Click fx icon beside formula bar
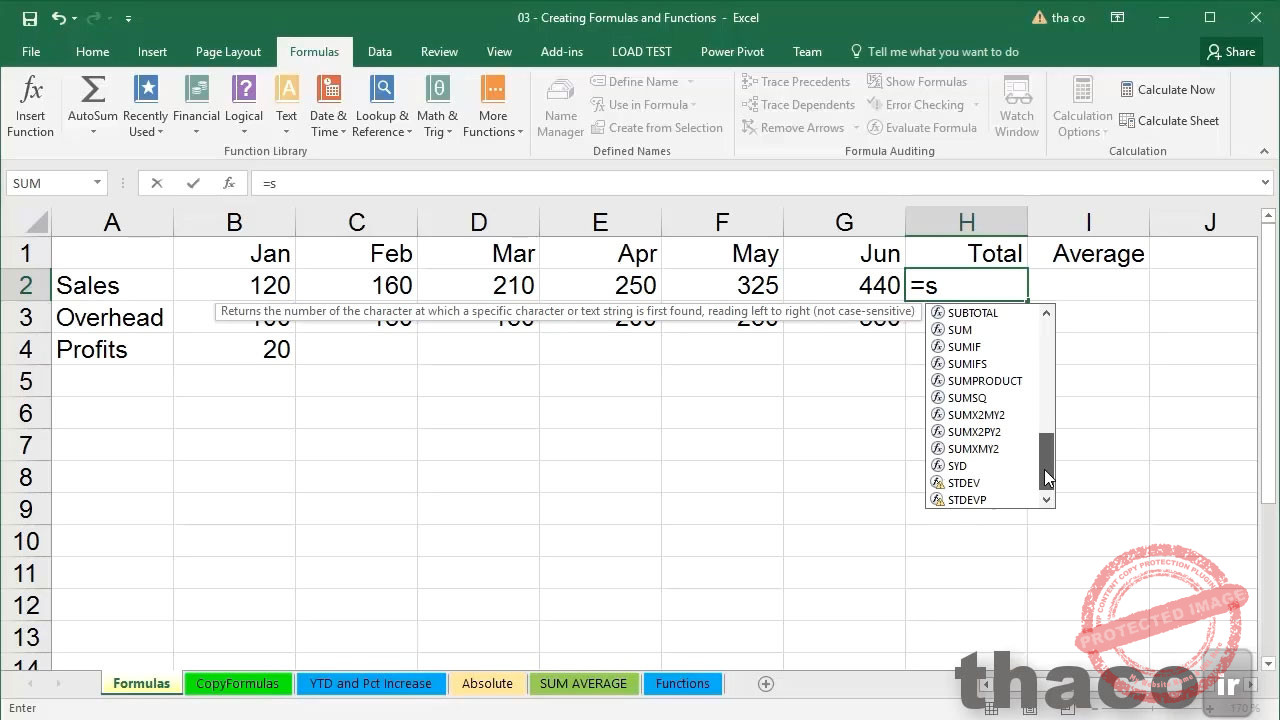This screenshot has height=720, width=1280. pyautogui.click(x=229, y=183)
